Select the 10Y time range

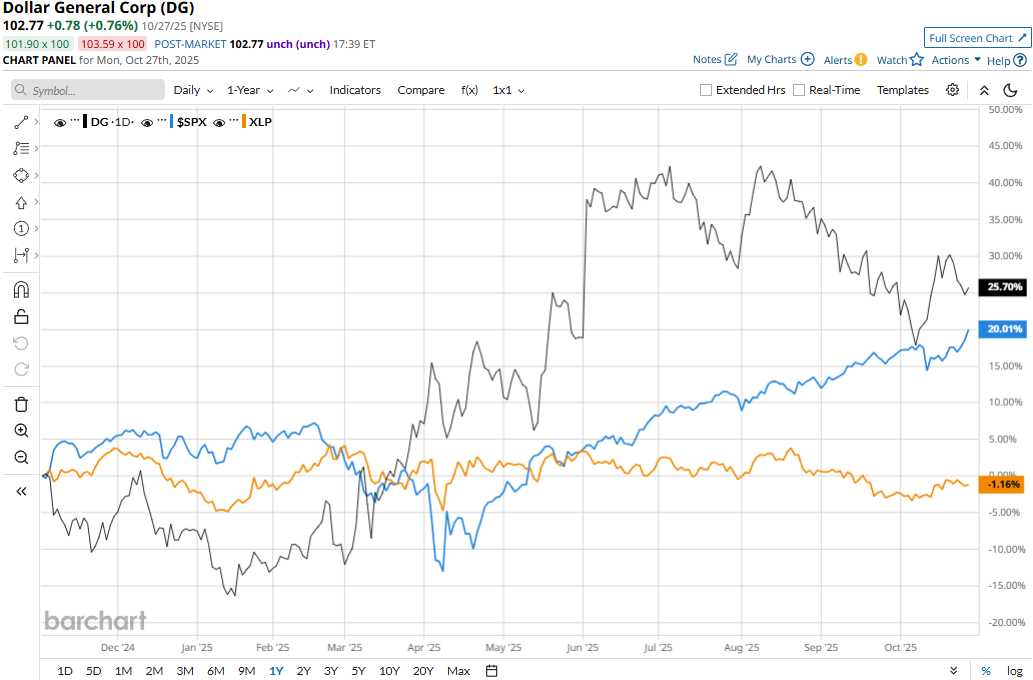coord(389,671)
